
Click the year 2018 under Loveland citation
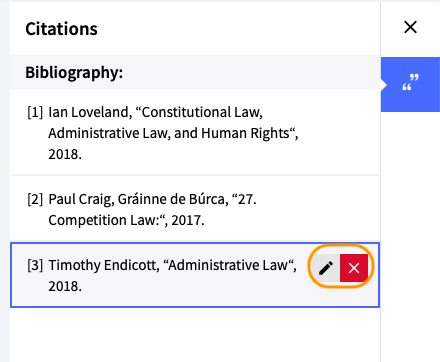[x=65, y=154]
